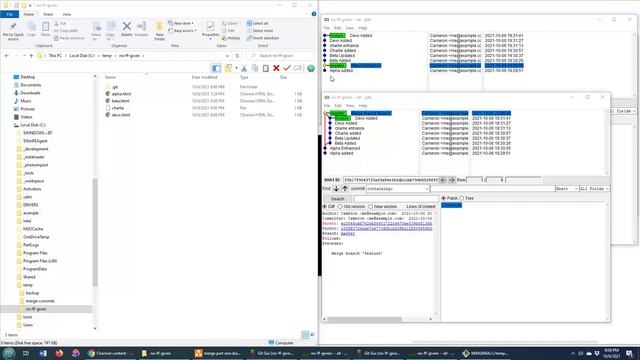Open the File menu in back gitk window
Viewport: 640px width, 360px height.
(x=327, y=28)
